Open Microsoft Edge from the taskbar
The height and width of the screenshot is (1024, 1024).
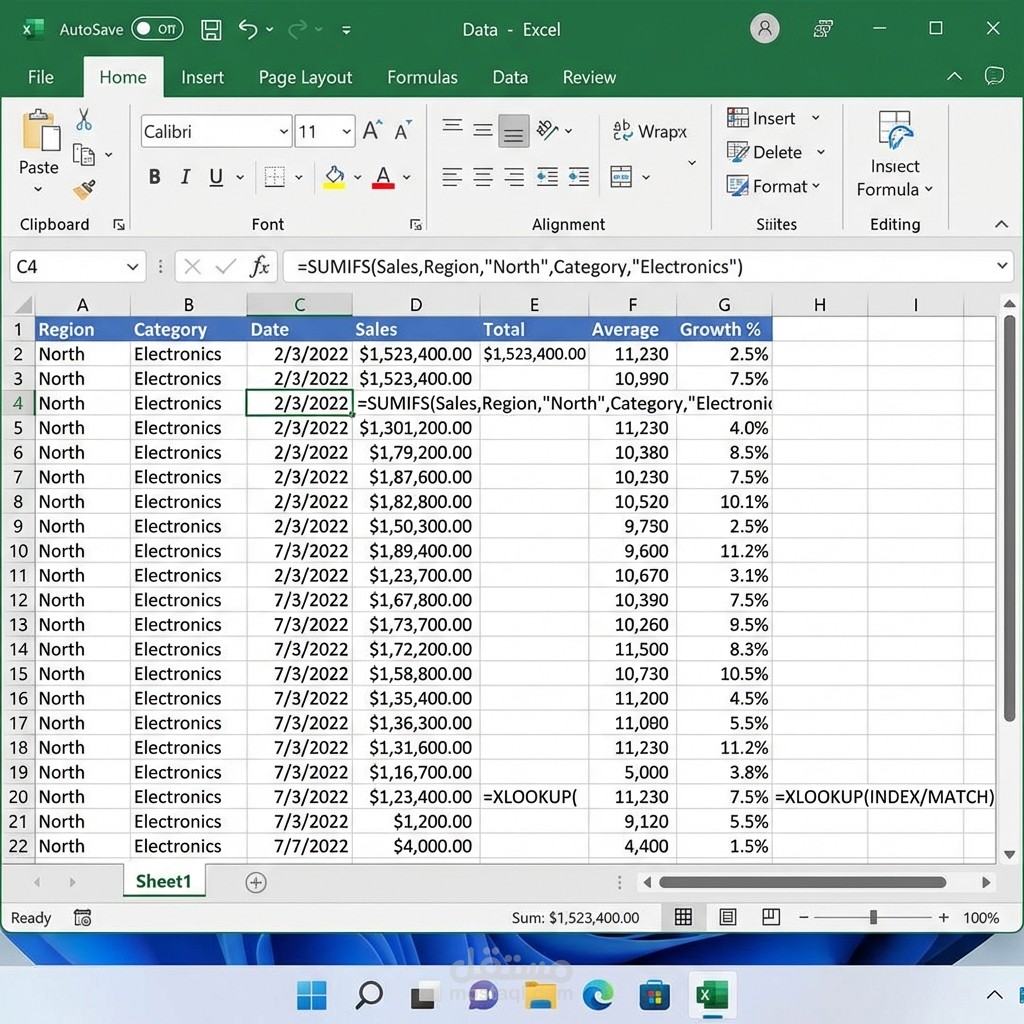click(598, 995)
